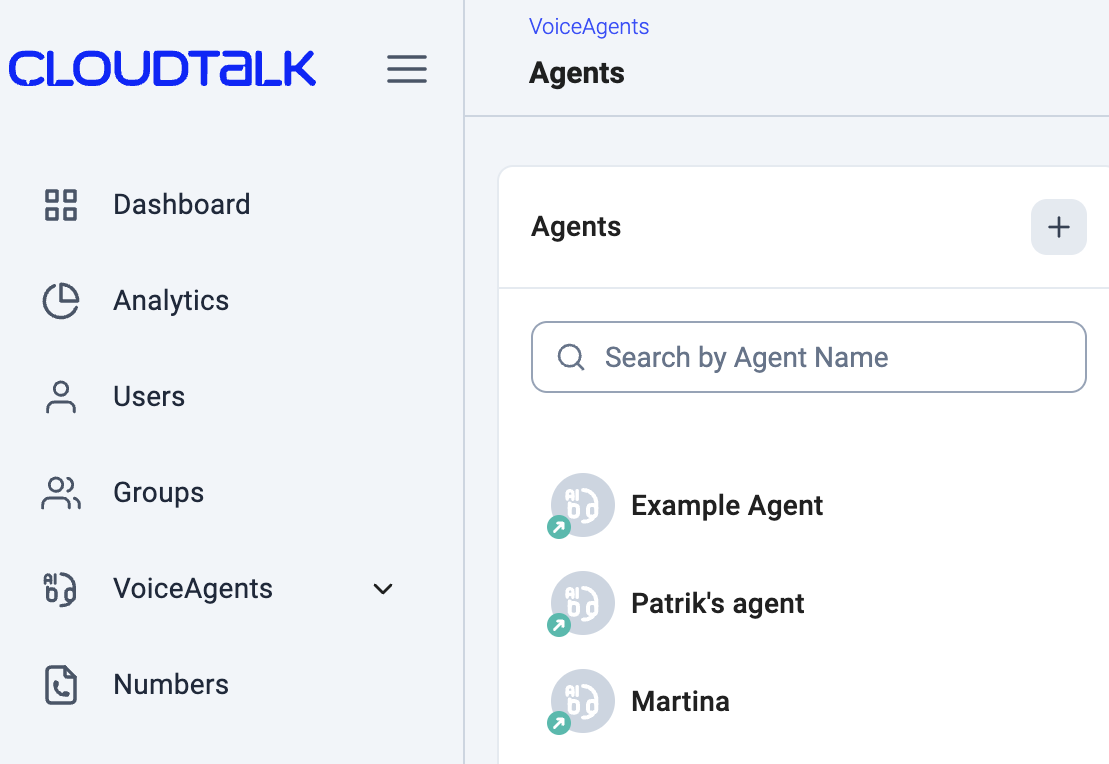
Task: Click Martina's avatar icon
Action: point(582,701)
